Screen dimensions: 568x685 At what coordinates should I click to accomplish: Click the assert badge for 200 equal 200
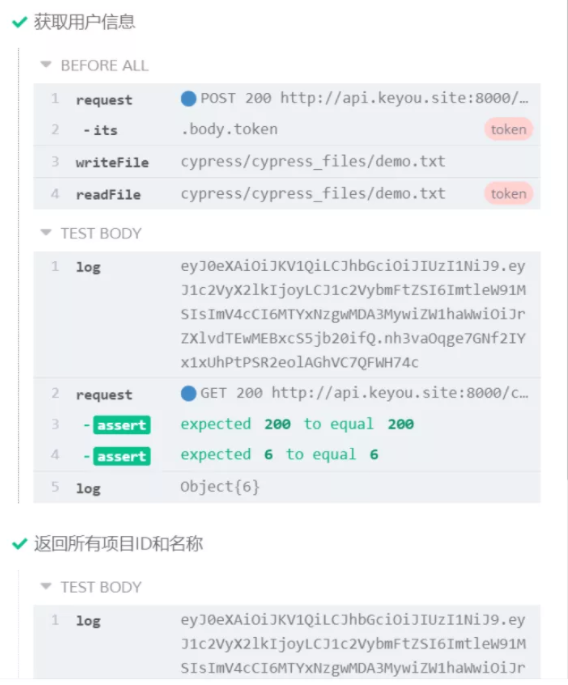[121, 425]
